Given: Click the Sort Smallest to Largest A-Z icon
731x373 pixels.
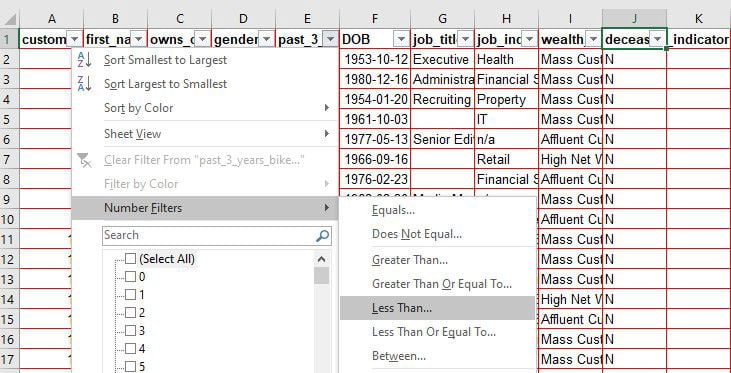Looking at the screenshot, I should (84, 60).
